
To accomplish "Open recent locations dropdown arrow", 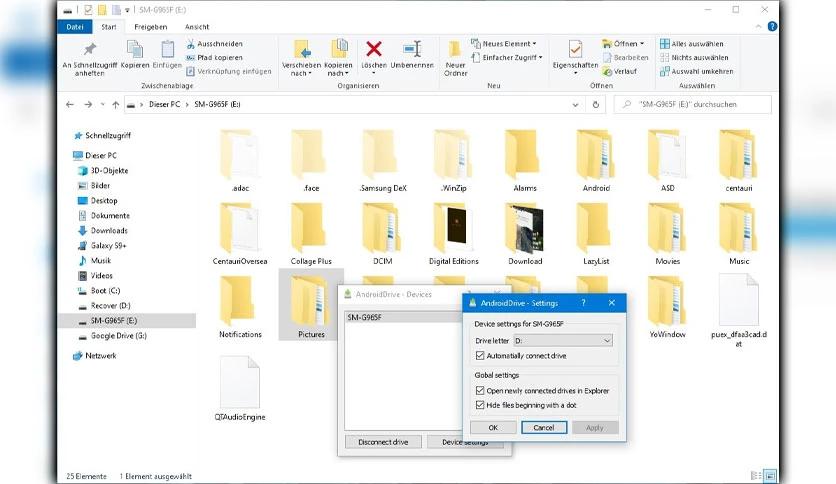I will [x=102, y=104].
